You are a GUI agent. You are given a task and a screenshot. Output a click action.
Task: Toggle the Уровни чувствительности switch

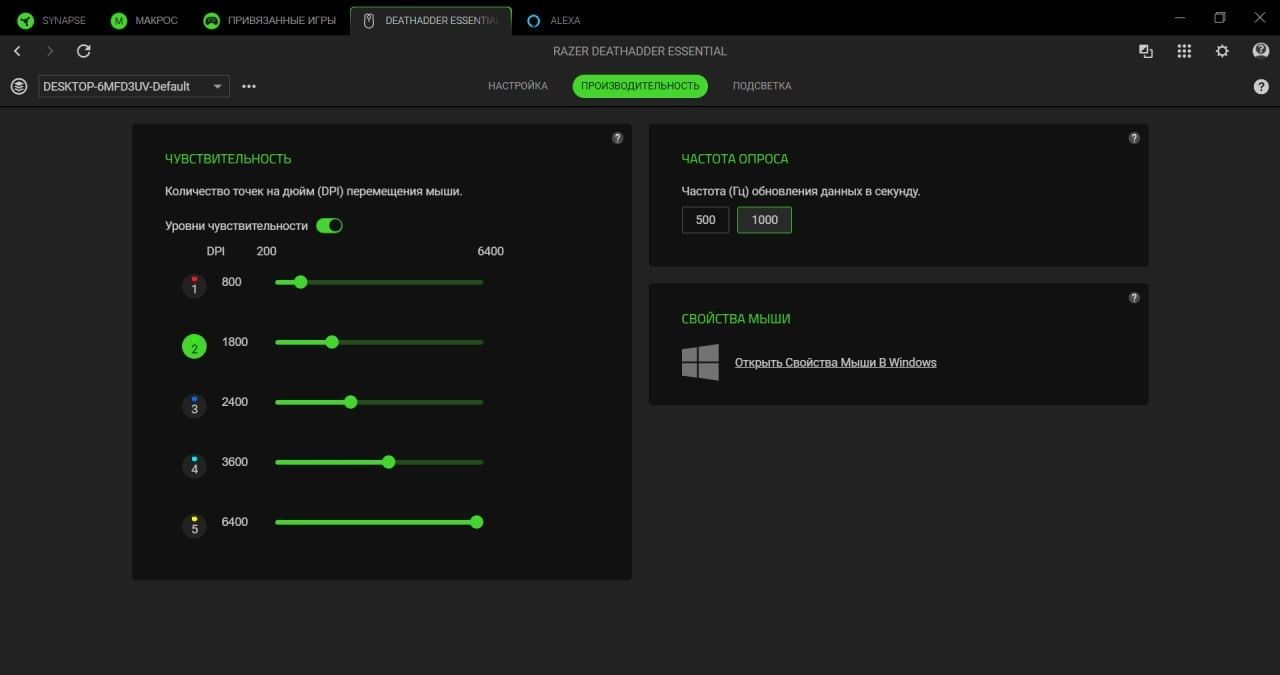(329, 226)
